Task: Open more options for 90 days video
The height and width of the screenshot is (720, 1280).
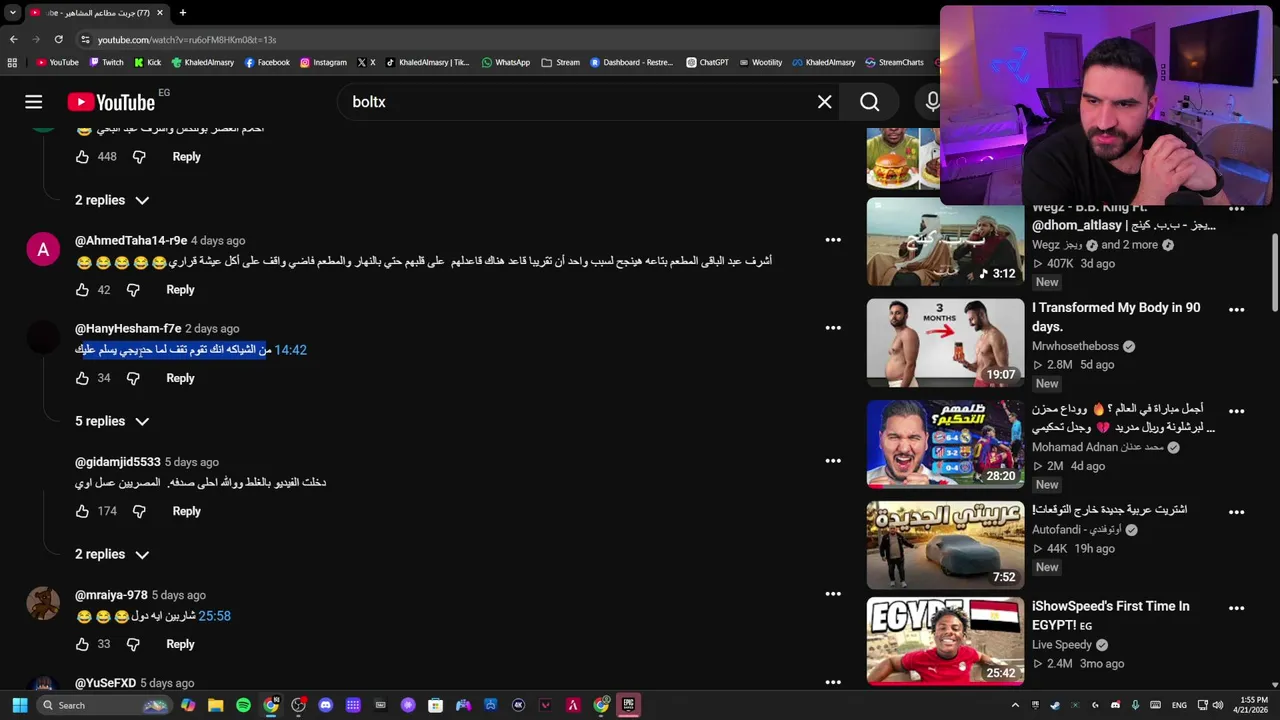Action: 1237,309
